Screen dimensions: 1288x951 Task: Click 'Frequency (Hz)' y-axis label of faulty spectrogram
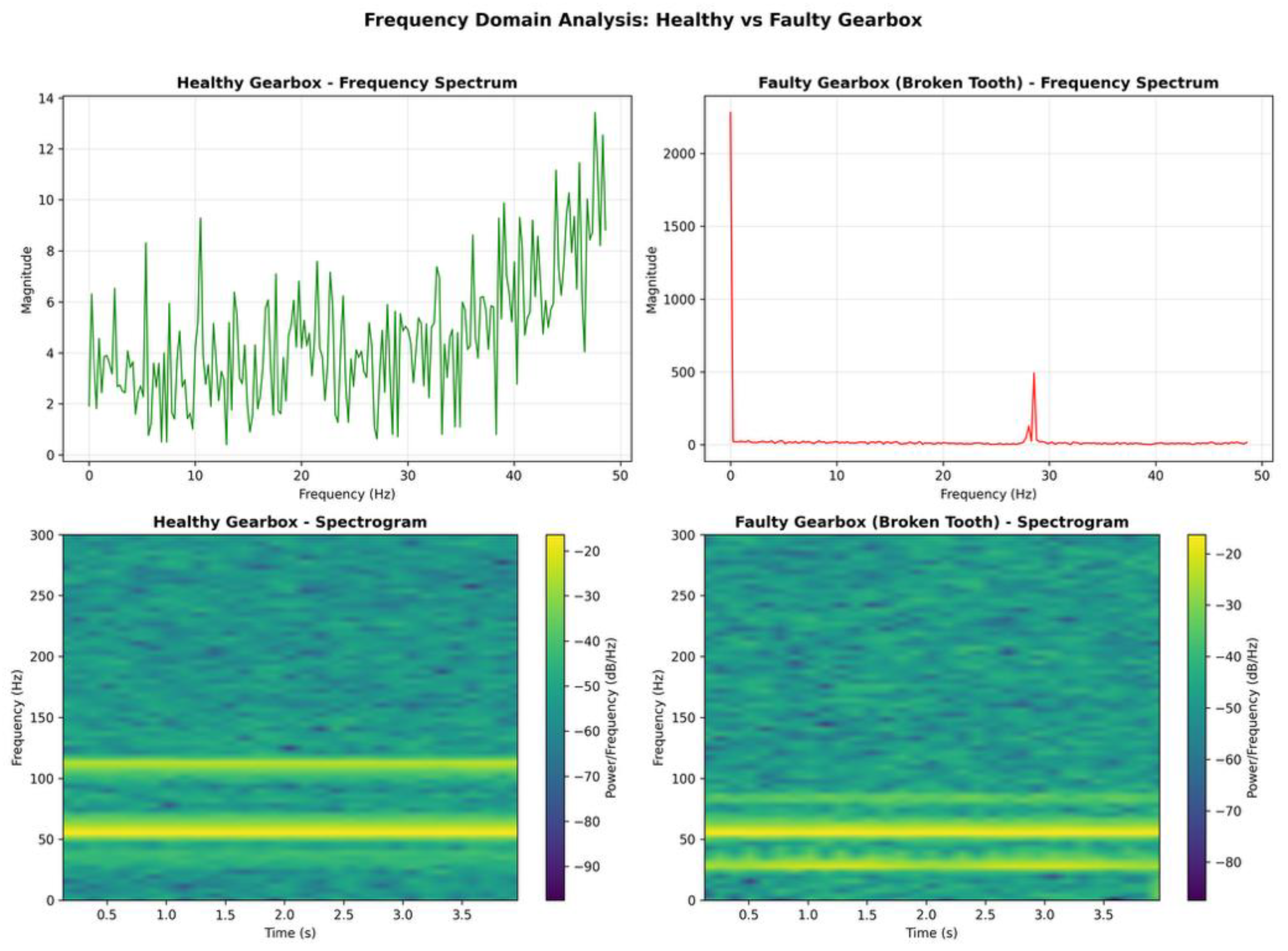pos(658,717)
